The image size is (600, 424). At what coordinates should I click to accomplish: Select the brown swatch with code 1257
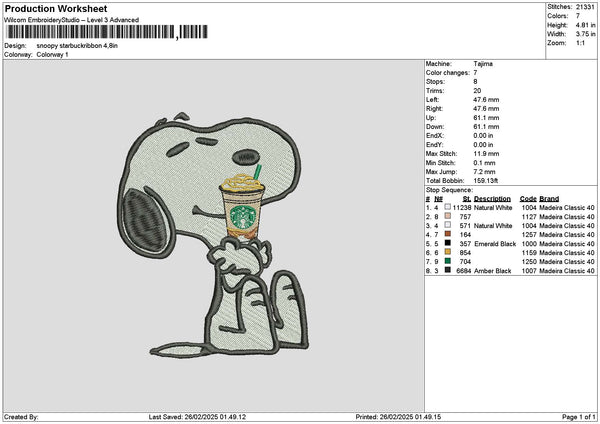[447, 234]
